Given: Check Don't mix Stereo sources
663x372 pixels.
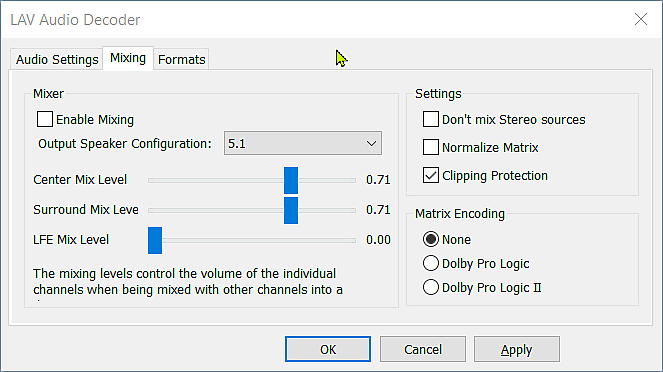Looking at the screenshot, I should 430,120.
